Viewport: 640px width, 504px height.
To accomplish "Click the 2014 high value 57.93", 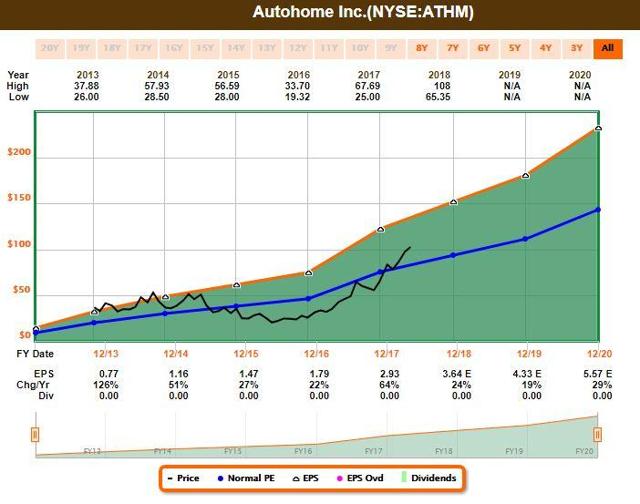I will click(x=157, y=86).
